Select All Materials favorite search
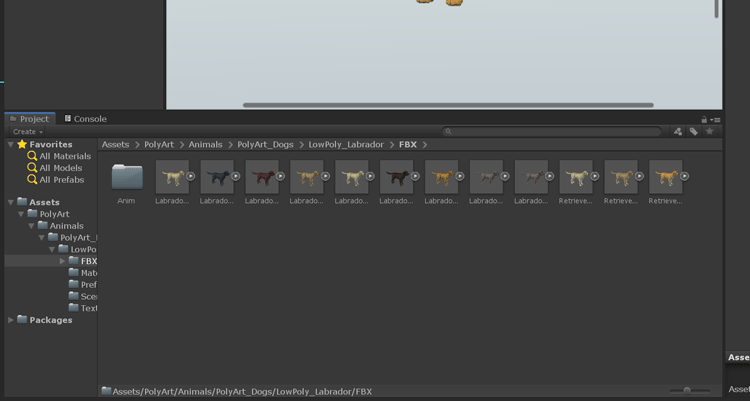The height and width of the screenshot is (402, 750). tap(65, 156)
